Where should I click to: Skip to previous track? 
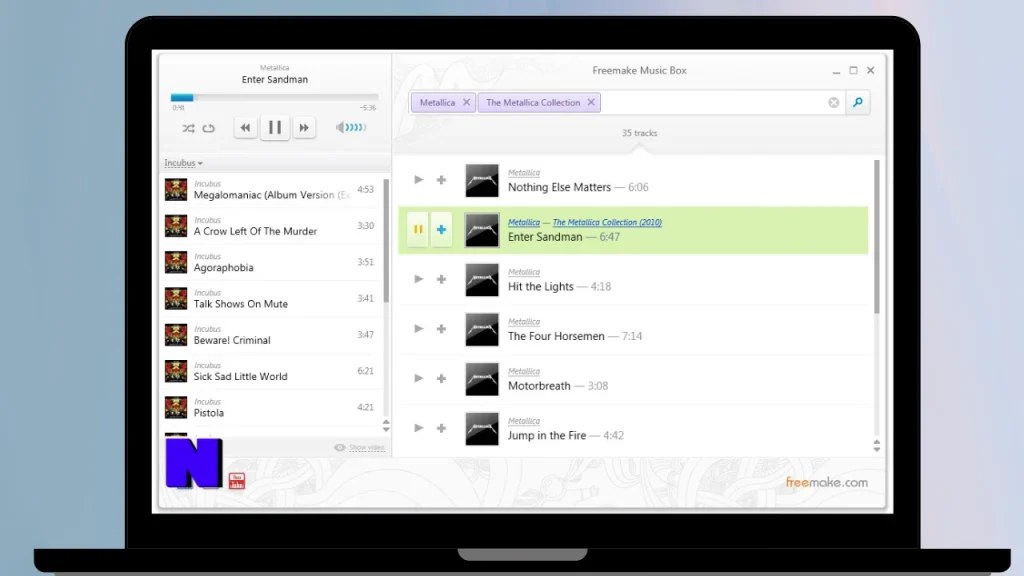pos(245,127)
